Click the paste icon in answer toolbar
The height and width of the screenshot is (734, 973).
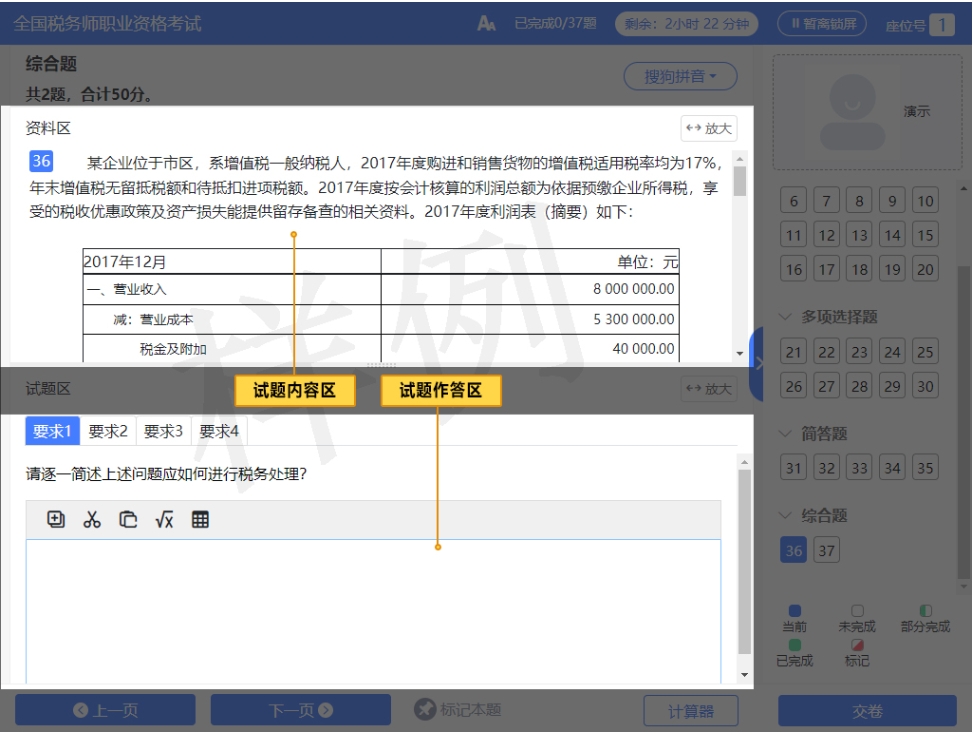[128, 520]
